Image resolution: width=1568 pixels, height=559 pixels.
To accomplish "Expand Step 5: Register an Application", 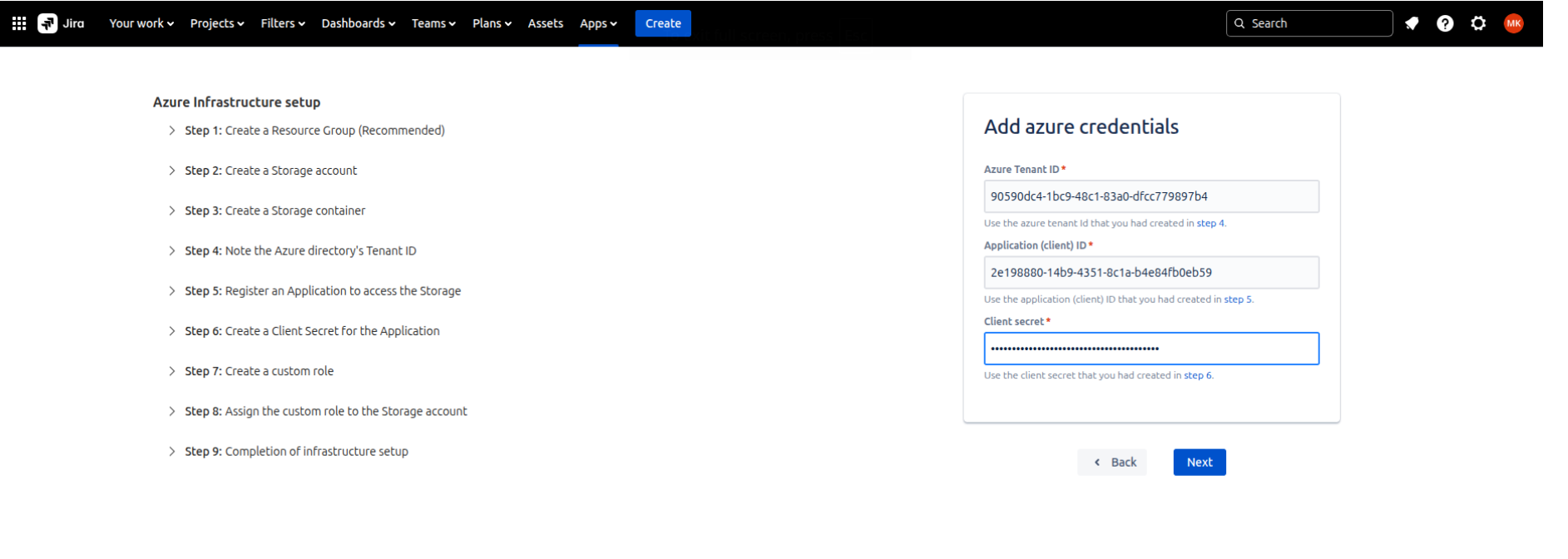I will coord(323,291).
